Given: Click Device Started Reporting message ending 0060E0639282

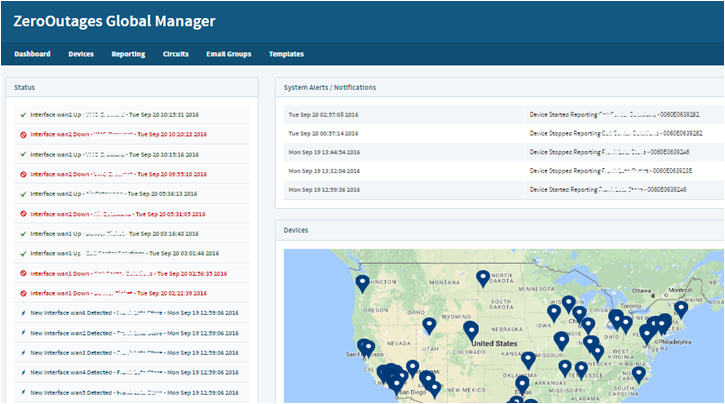Looking at the screenshot, I should 614,115.
